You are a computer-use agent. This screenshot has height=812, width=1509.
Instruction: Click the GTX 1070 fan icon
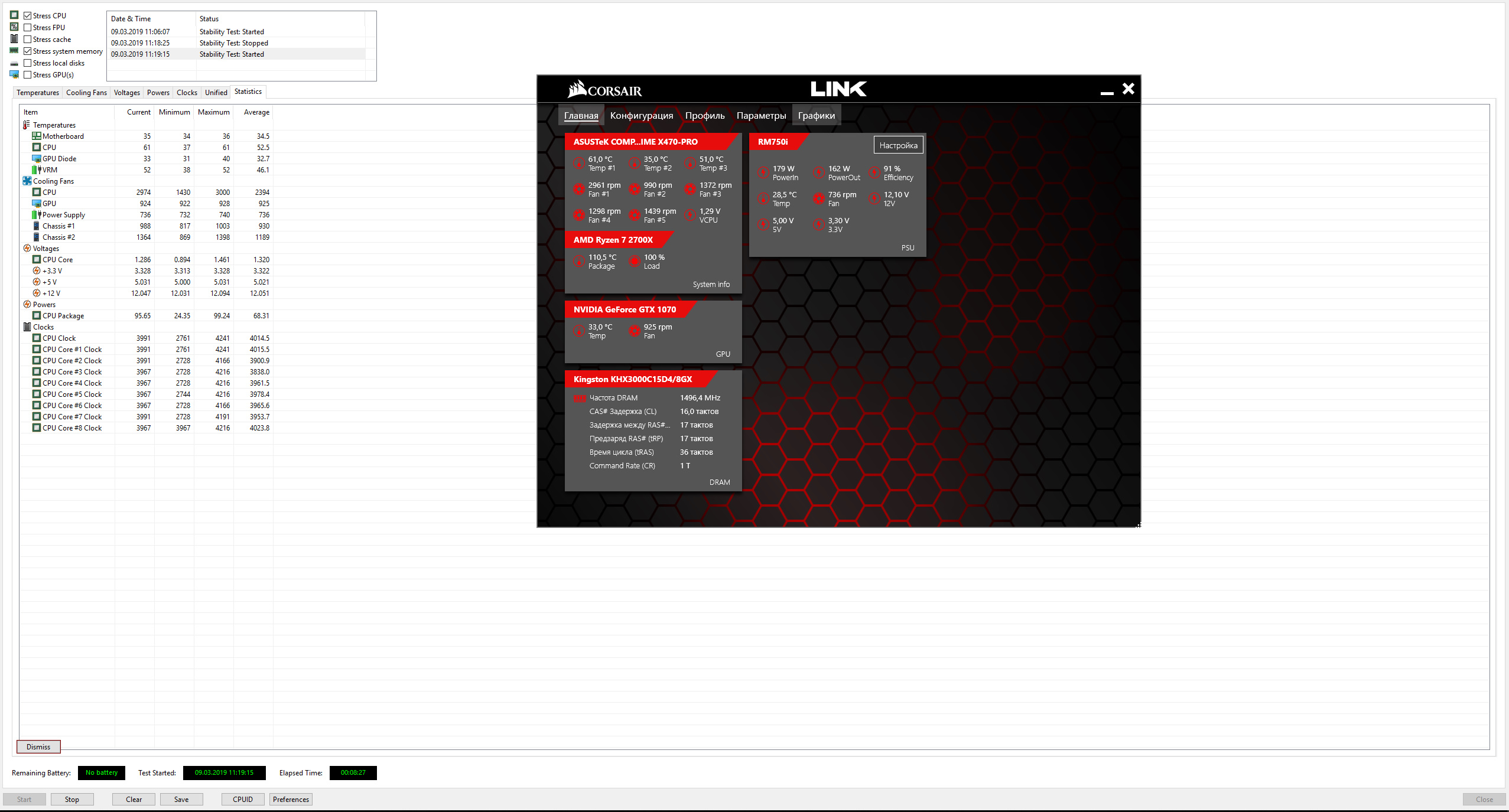(635, 331)
